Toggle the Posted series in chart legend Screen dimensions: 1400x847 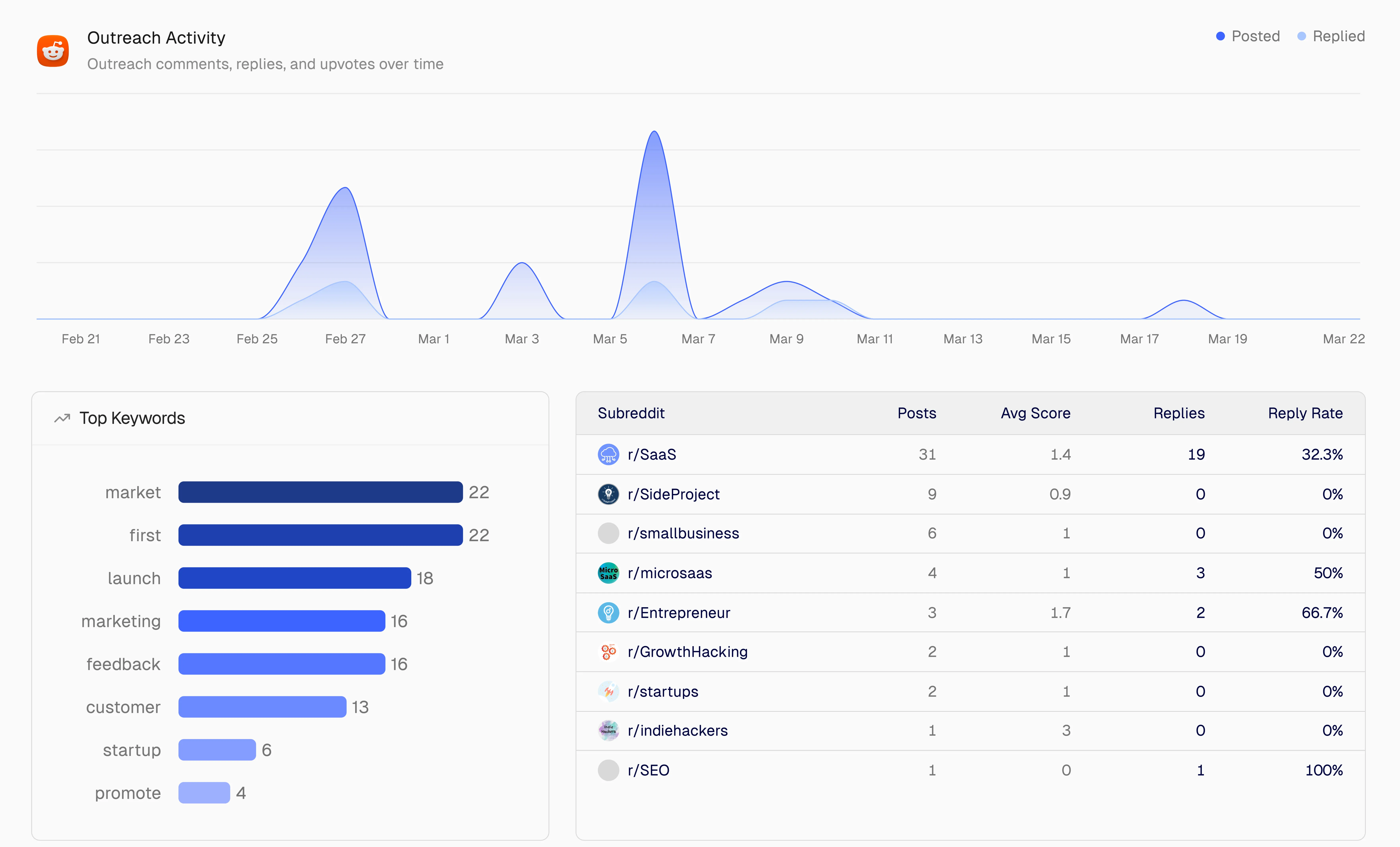[1248, 36]
